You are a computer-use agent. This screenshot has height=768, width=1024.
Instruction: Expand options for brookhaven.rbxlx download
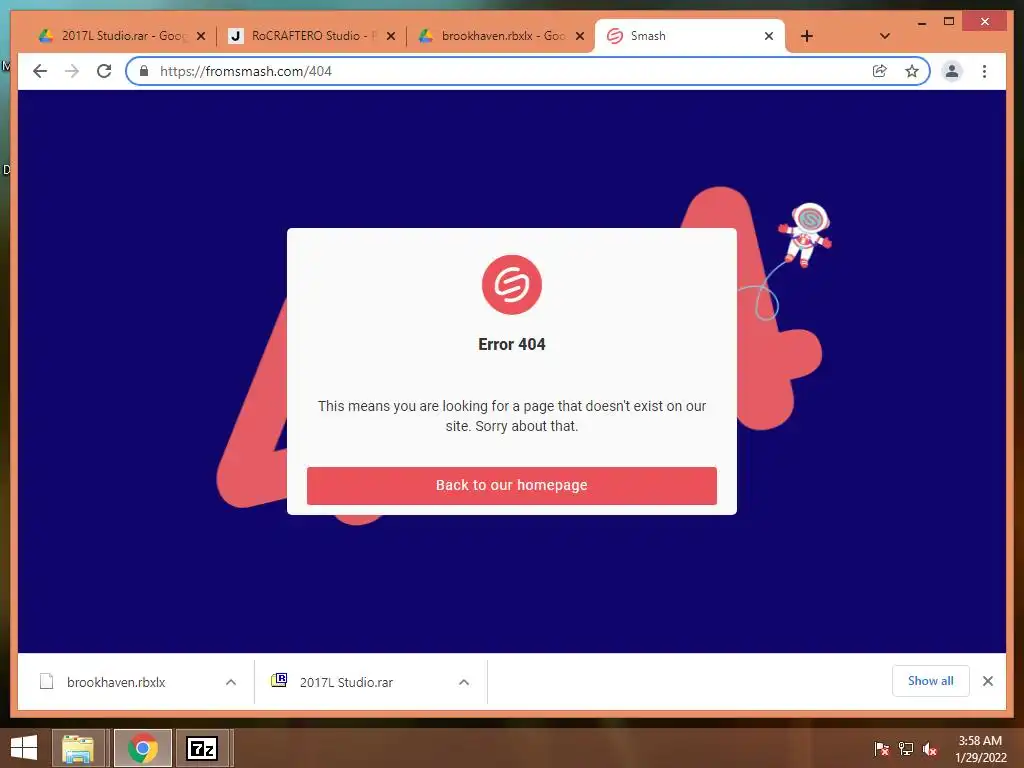(x=231, y=682)
